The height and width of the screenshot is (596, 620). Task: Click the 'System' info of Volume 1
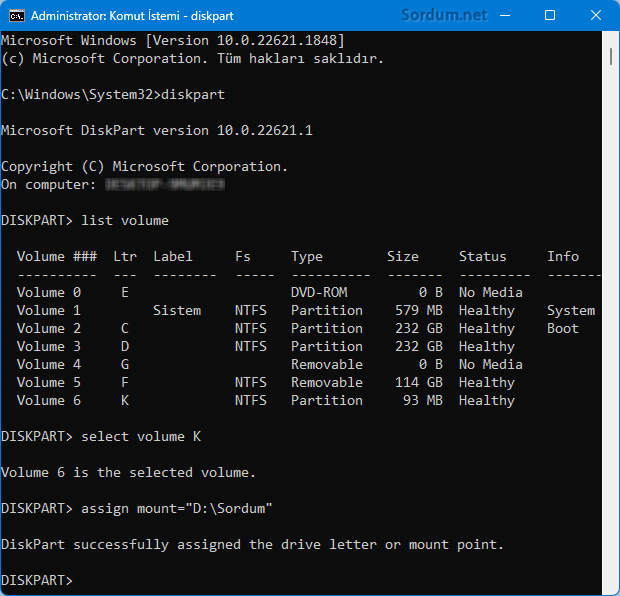click(571, 311)
